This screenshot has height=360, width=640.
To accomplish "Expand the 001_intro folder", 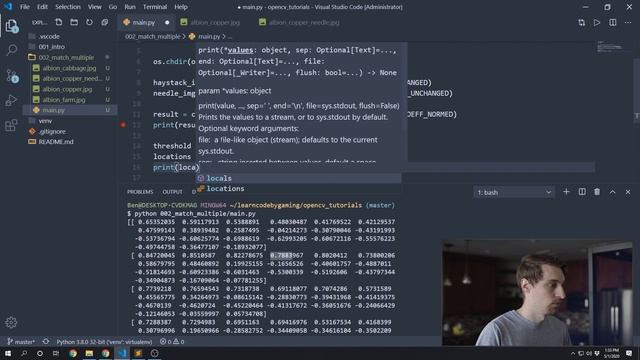I will coord(51,47).
